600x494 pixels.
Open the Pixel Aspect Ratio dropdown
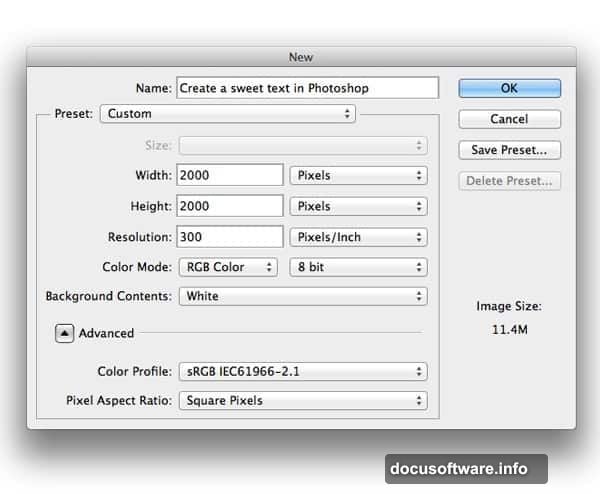click(x=302, y=401)
